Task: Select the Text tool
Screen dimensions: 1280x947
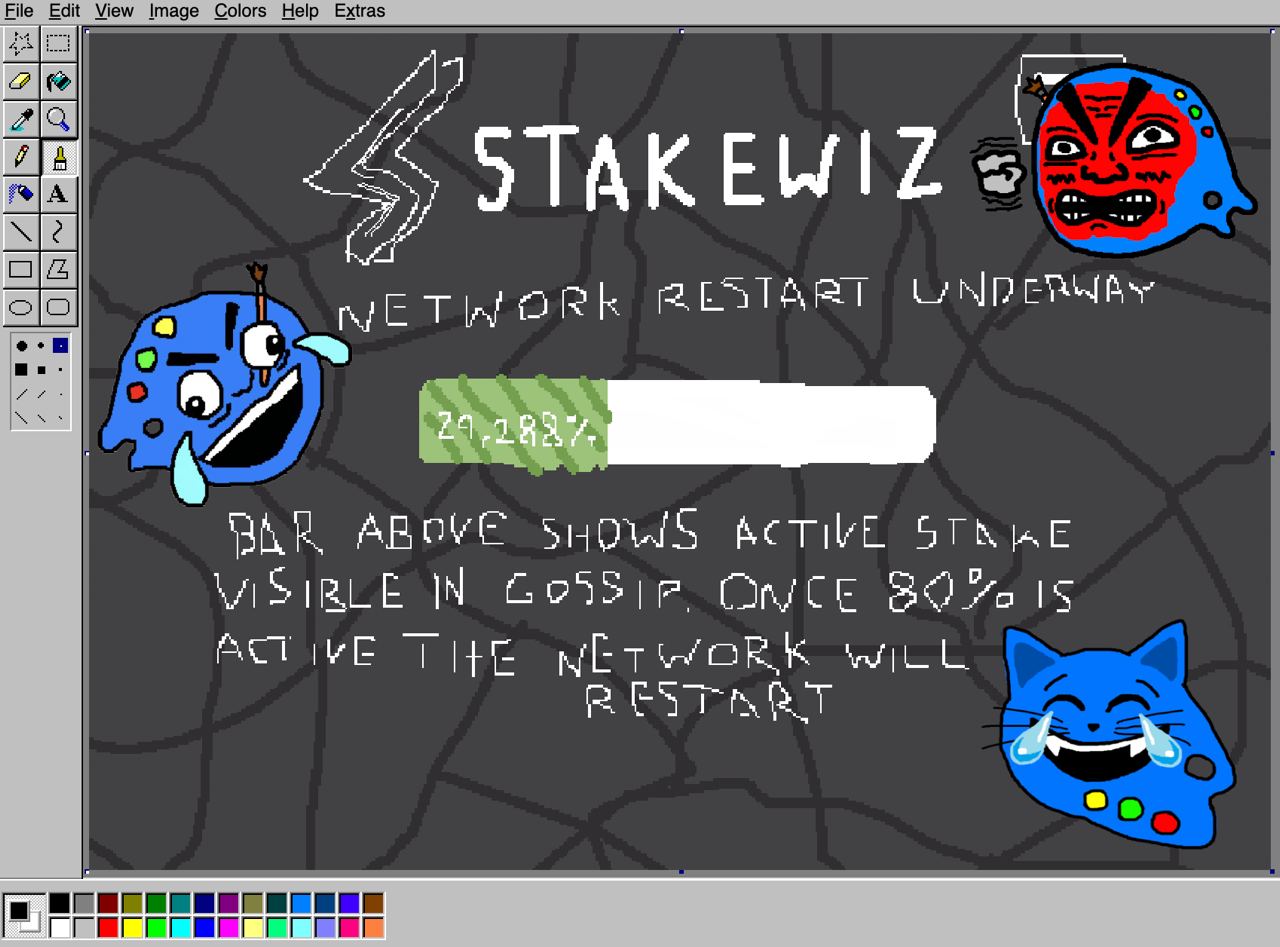Action: coord(58,194)
